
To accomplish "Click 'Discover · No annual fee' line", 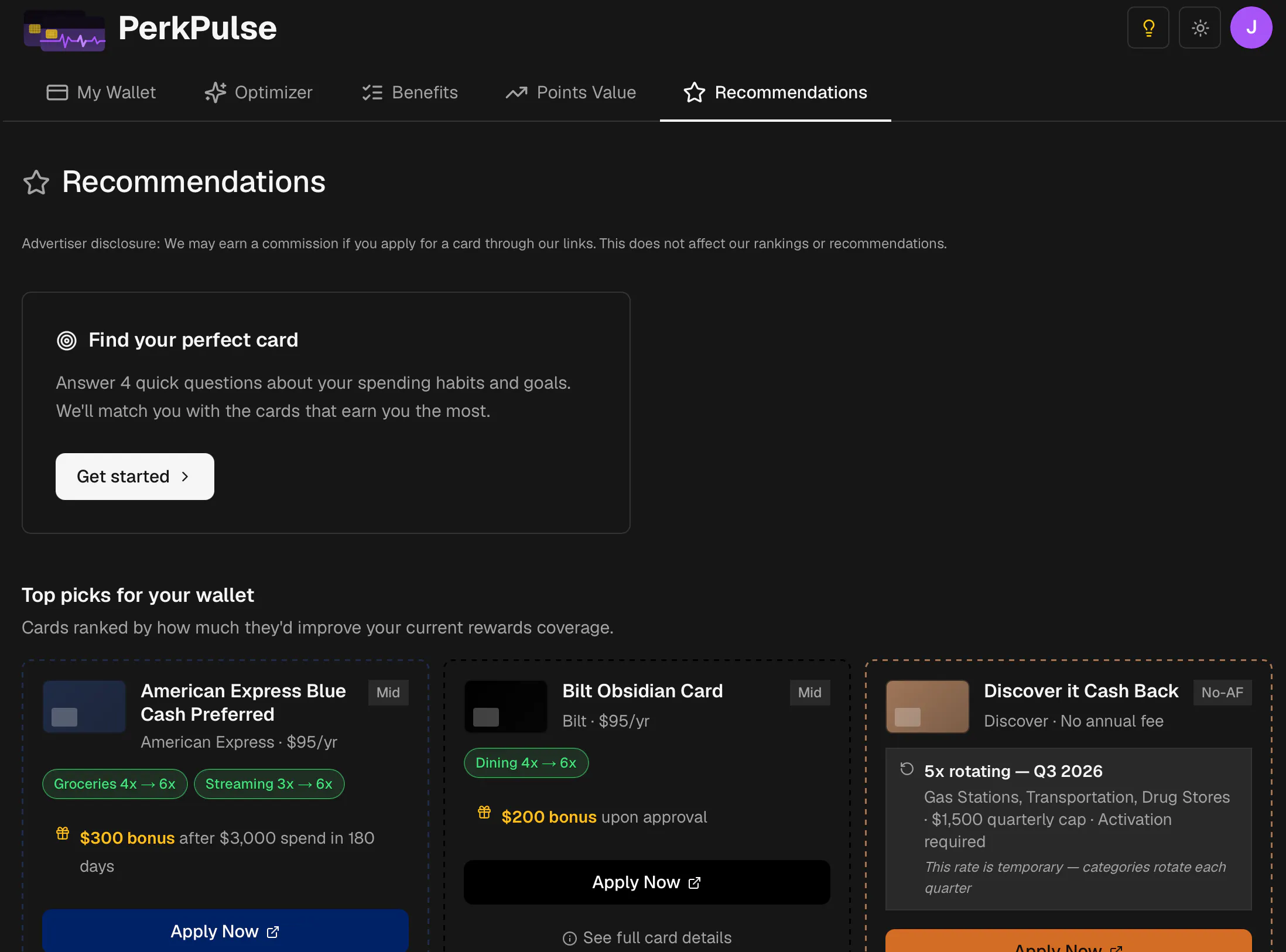I will [x=1074, y=721].
